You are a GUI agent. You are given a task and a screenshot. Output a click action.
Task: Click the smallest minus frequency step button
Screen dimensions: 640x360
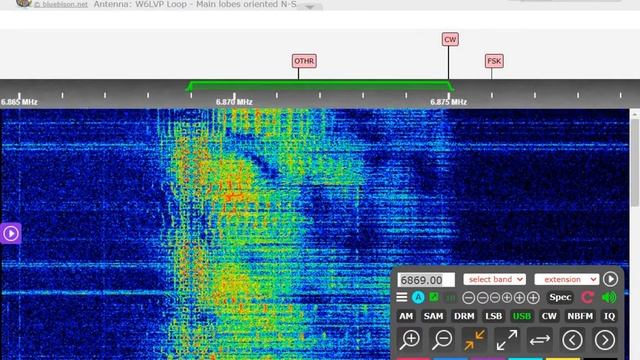[x=495, y=298]
